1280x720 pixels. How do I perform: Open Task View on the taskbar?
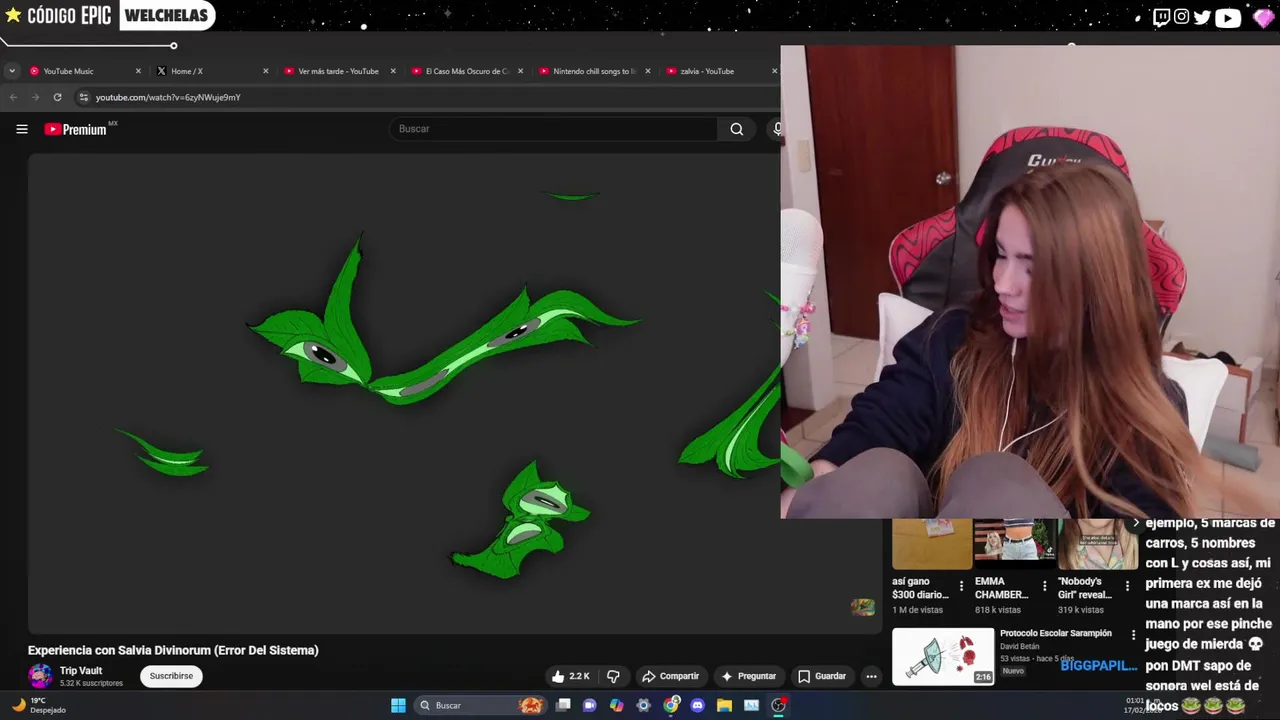point(563,705)
